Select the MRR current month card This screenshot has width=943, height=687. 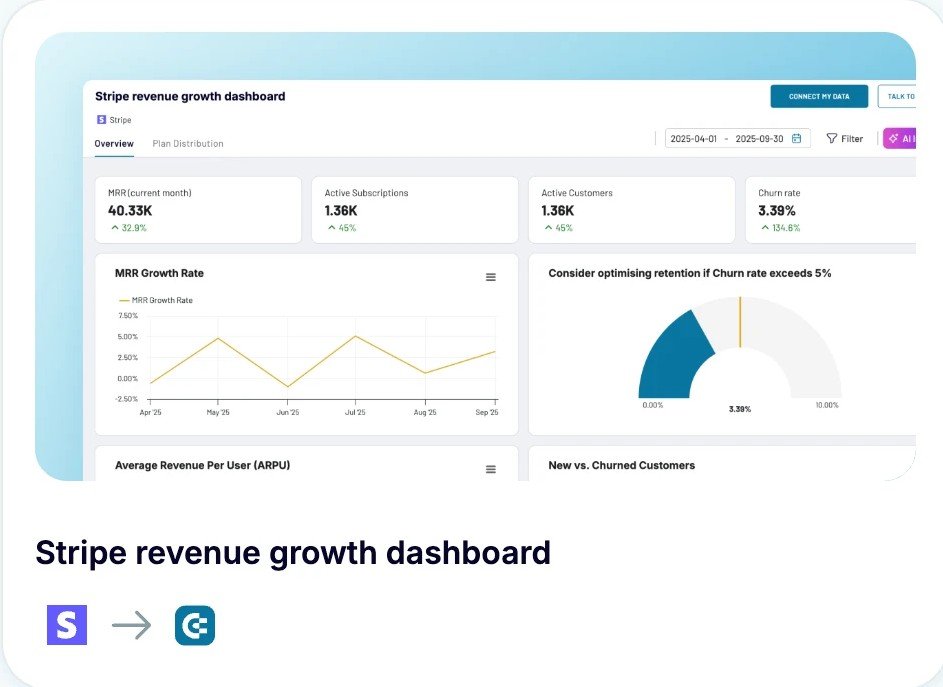(x=197, y=210)
